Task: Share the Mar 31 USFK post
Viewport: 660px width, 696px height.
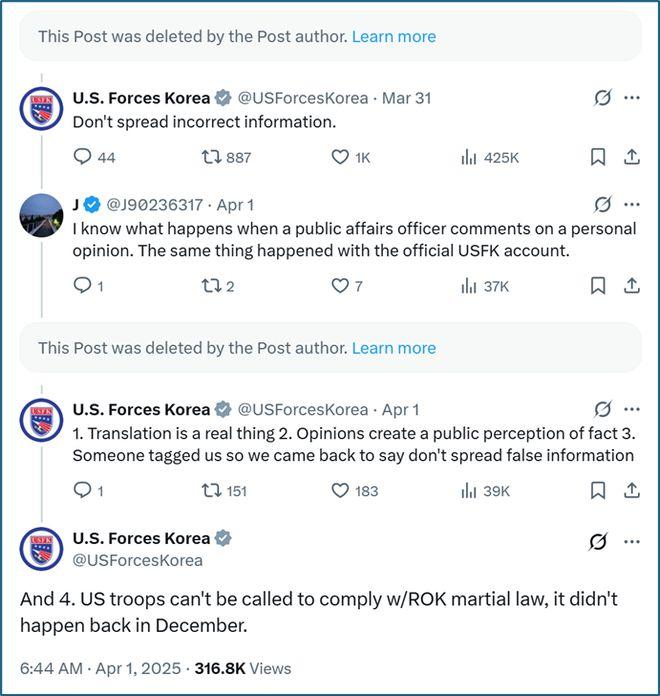Action: [632, 157]
